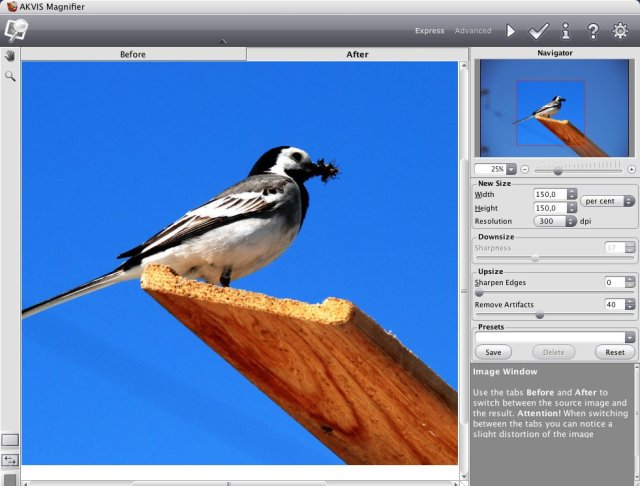Apply result with the checkmark icon
Screen dimensions: 640x486
[539, 31]
